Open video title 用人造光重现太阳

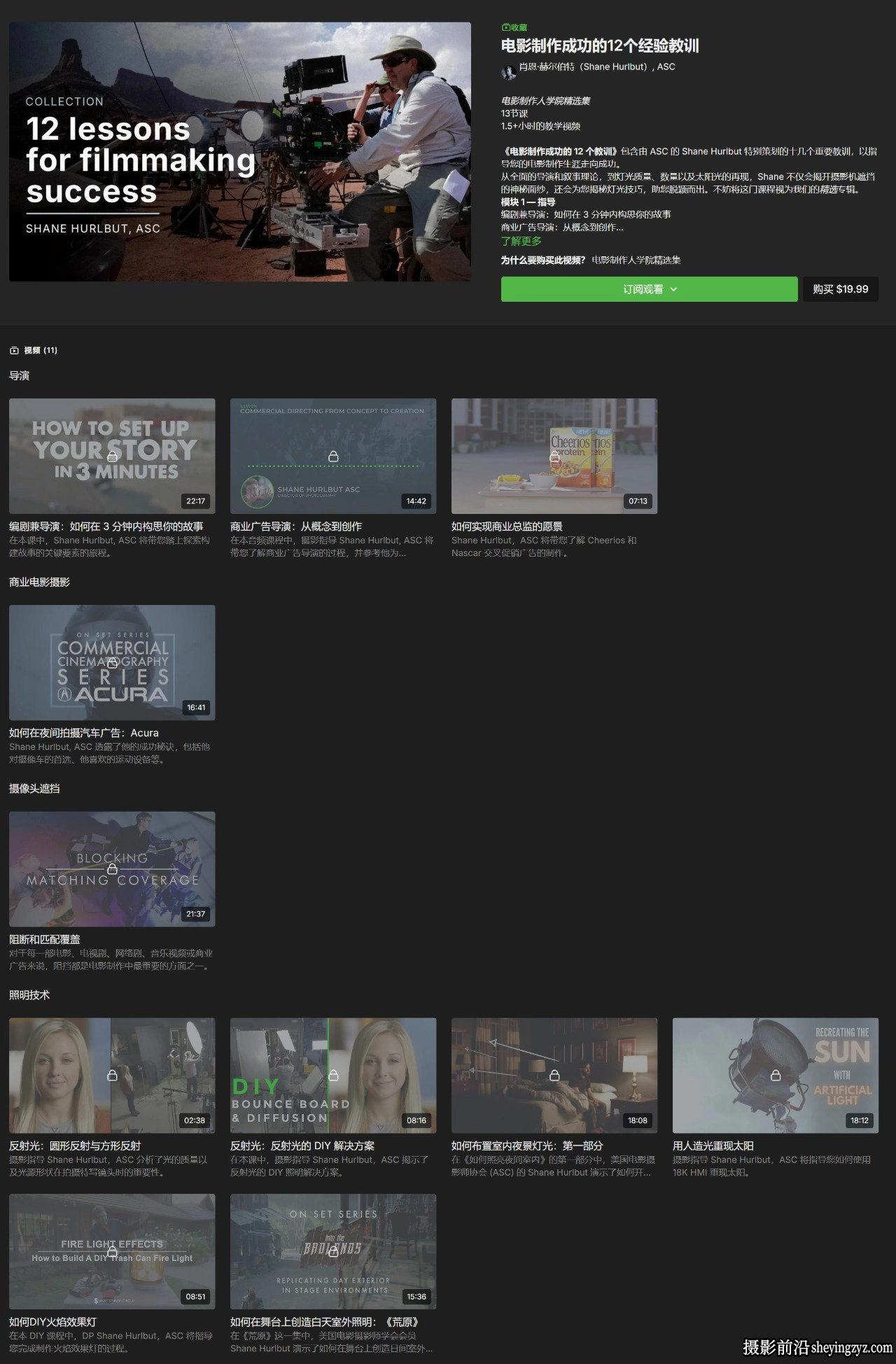713,1146
